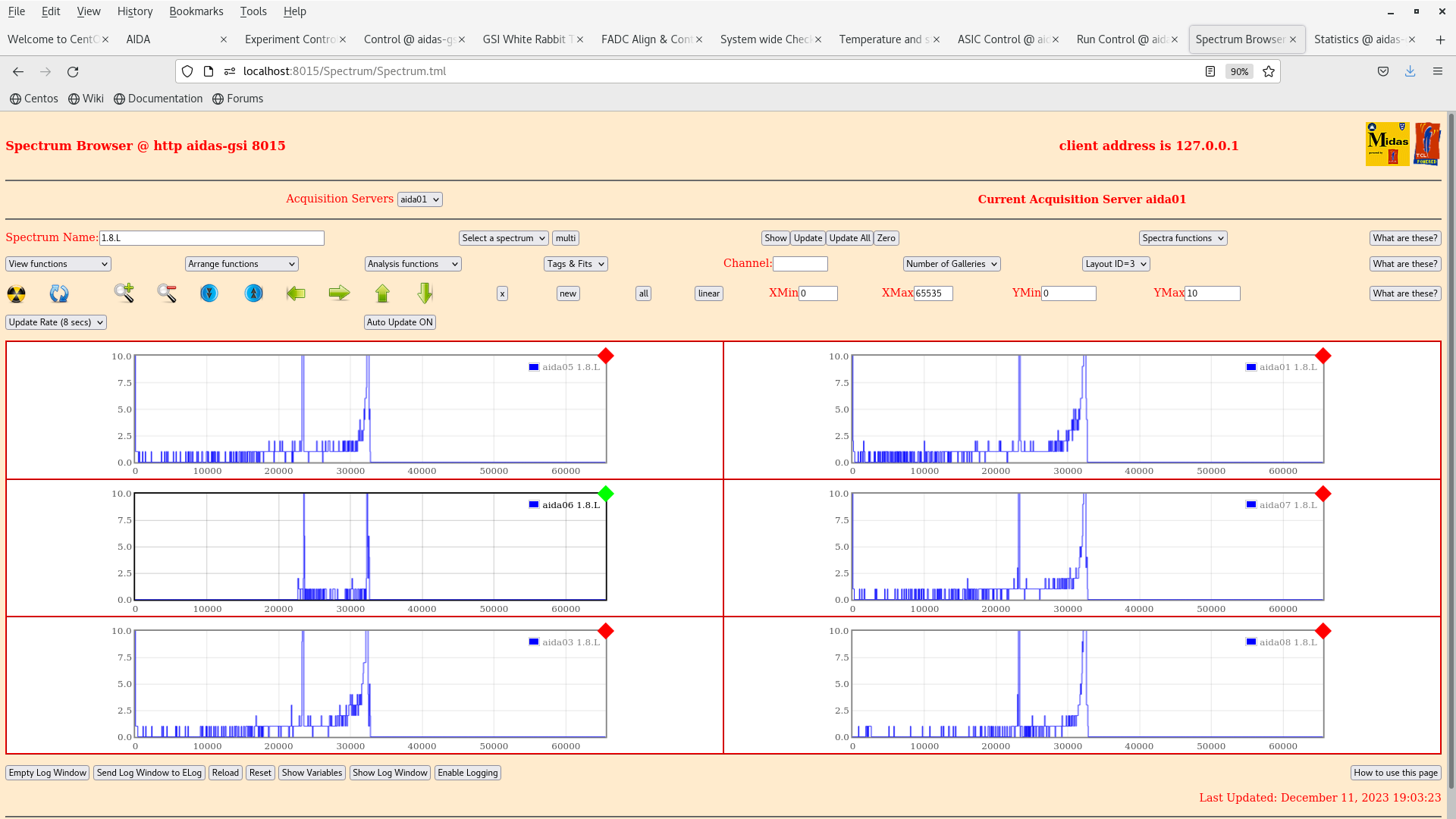Toggle the Auto Update ON button

[400, 322]
